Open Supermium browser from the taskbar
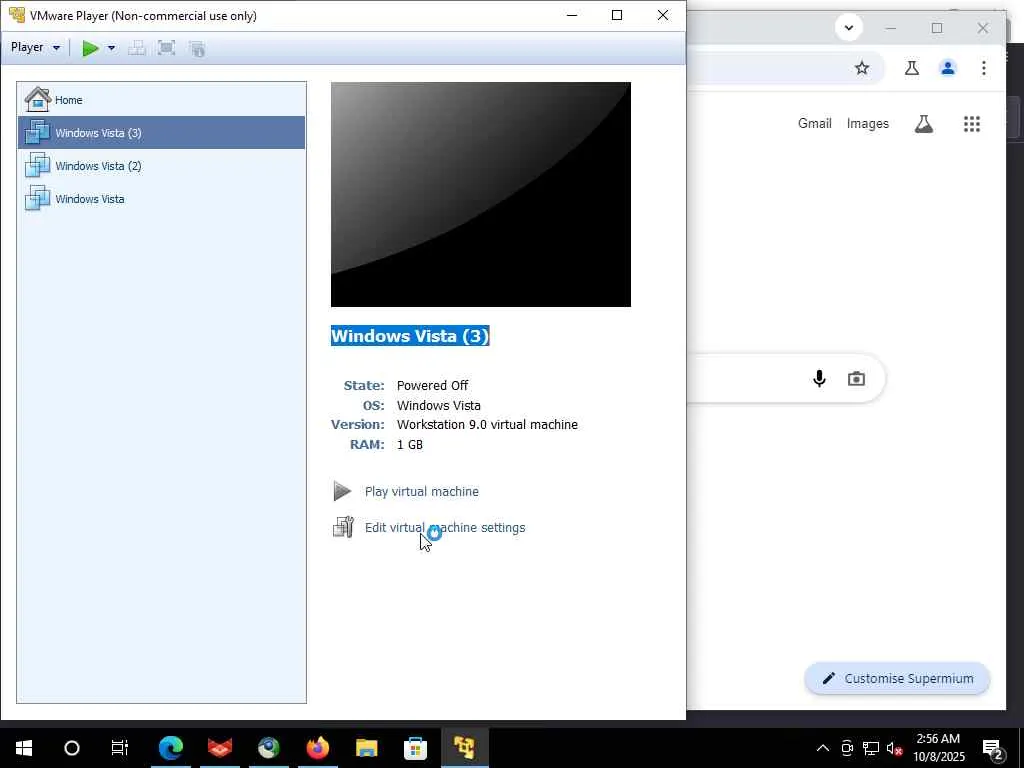Image resolution: width=1024 pixels, height=768 pixels. click(268, 748)
